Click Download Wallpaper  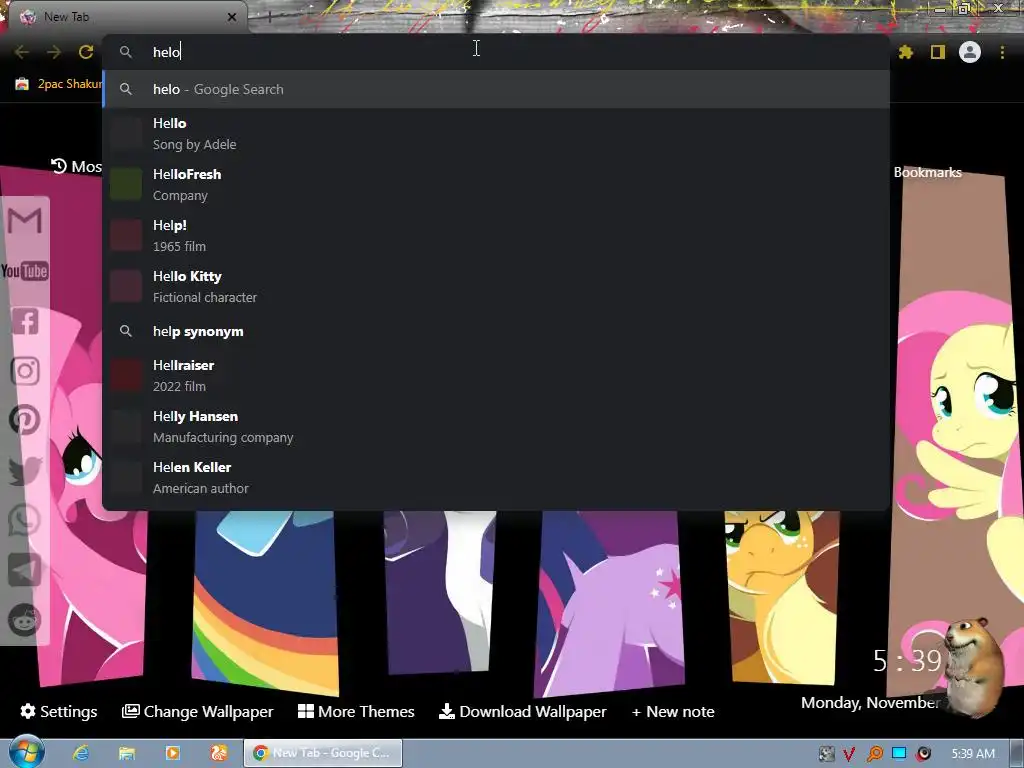click(522, 712)
